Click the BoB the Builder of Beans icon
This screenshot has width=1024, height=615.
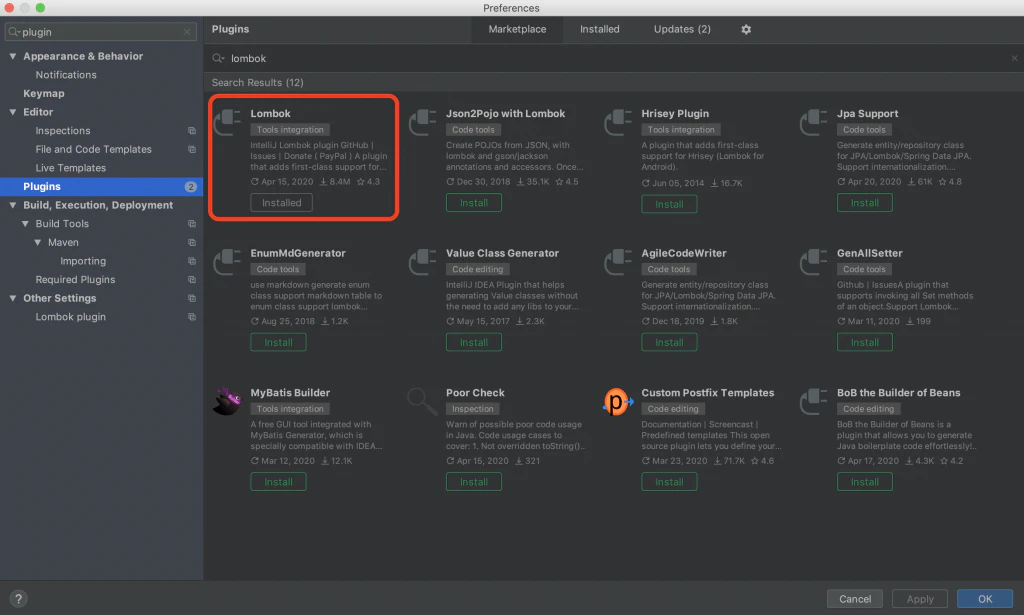(814, 402)
